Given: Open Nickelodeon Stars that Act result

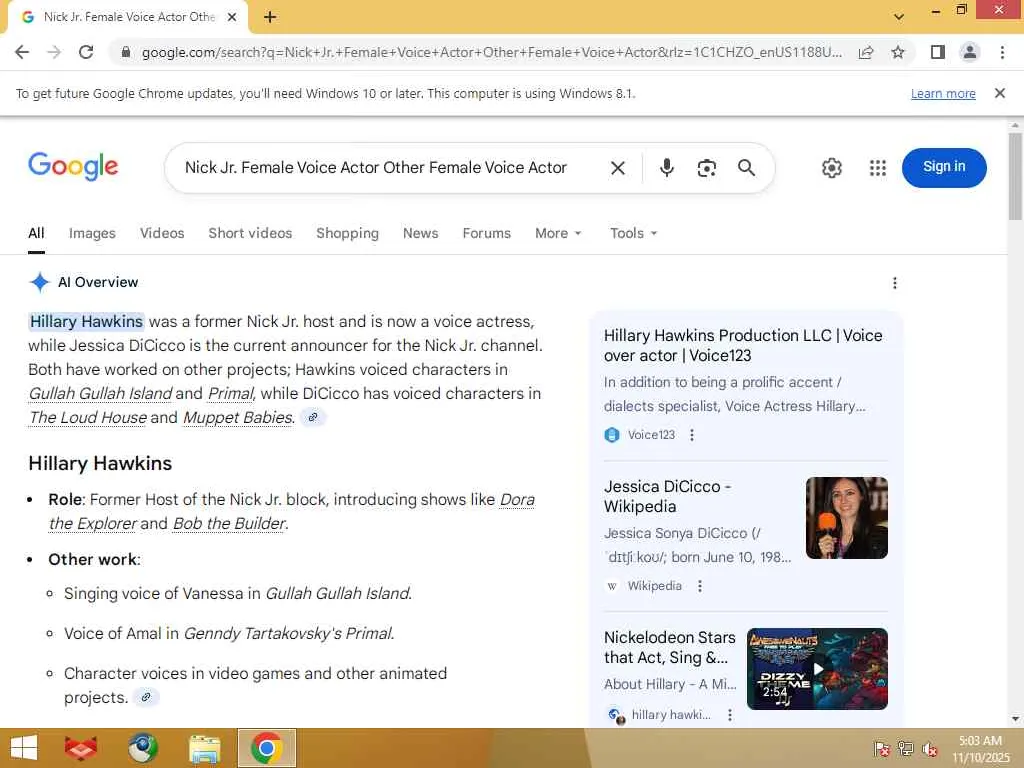Looking at the screenshot, I should [669, 647].
